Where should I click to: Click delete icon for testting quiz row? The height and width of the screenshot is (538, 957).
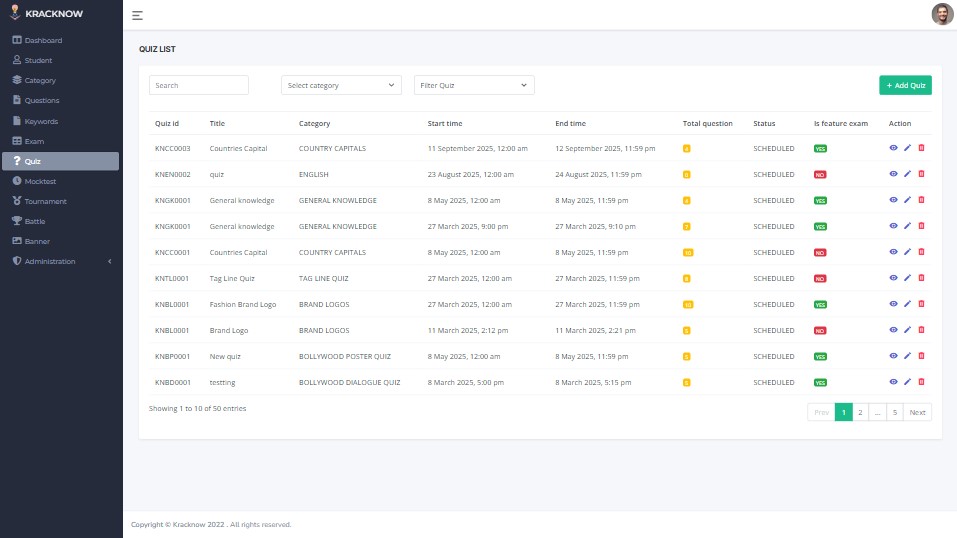point(921,382)
